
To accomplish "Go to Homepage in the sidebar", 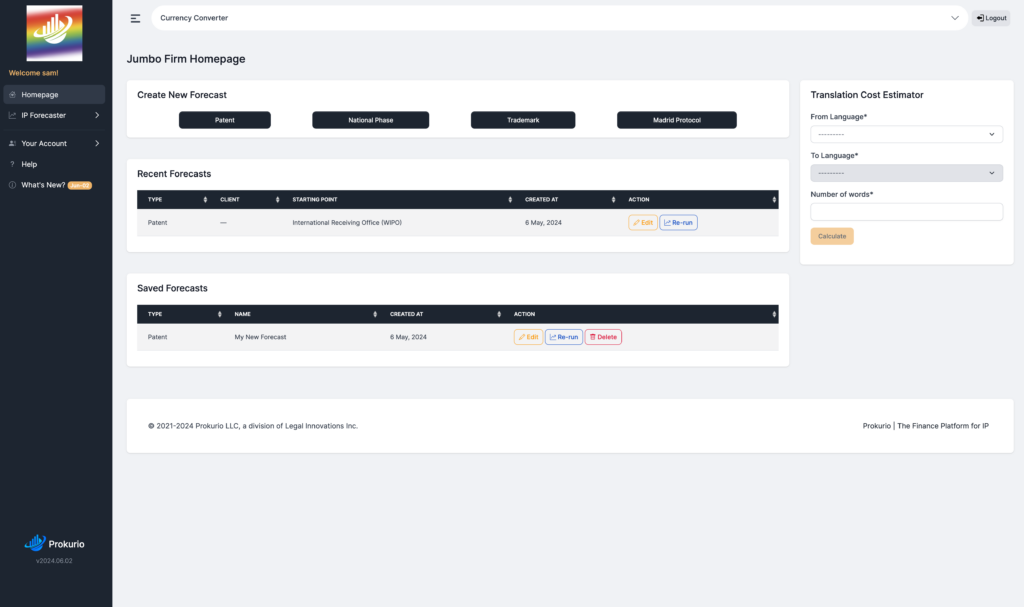I will coord(54,95).
